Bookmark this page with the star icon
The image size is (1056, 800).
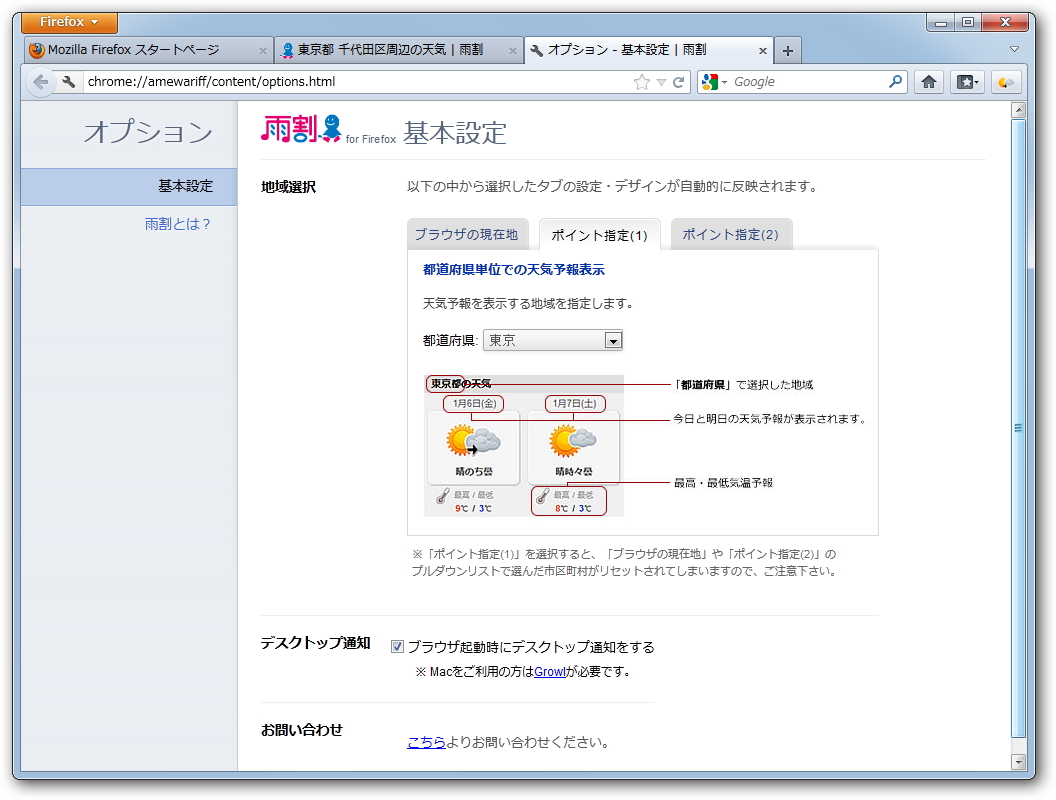pyautogui.click(x=642, y=82)
